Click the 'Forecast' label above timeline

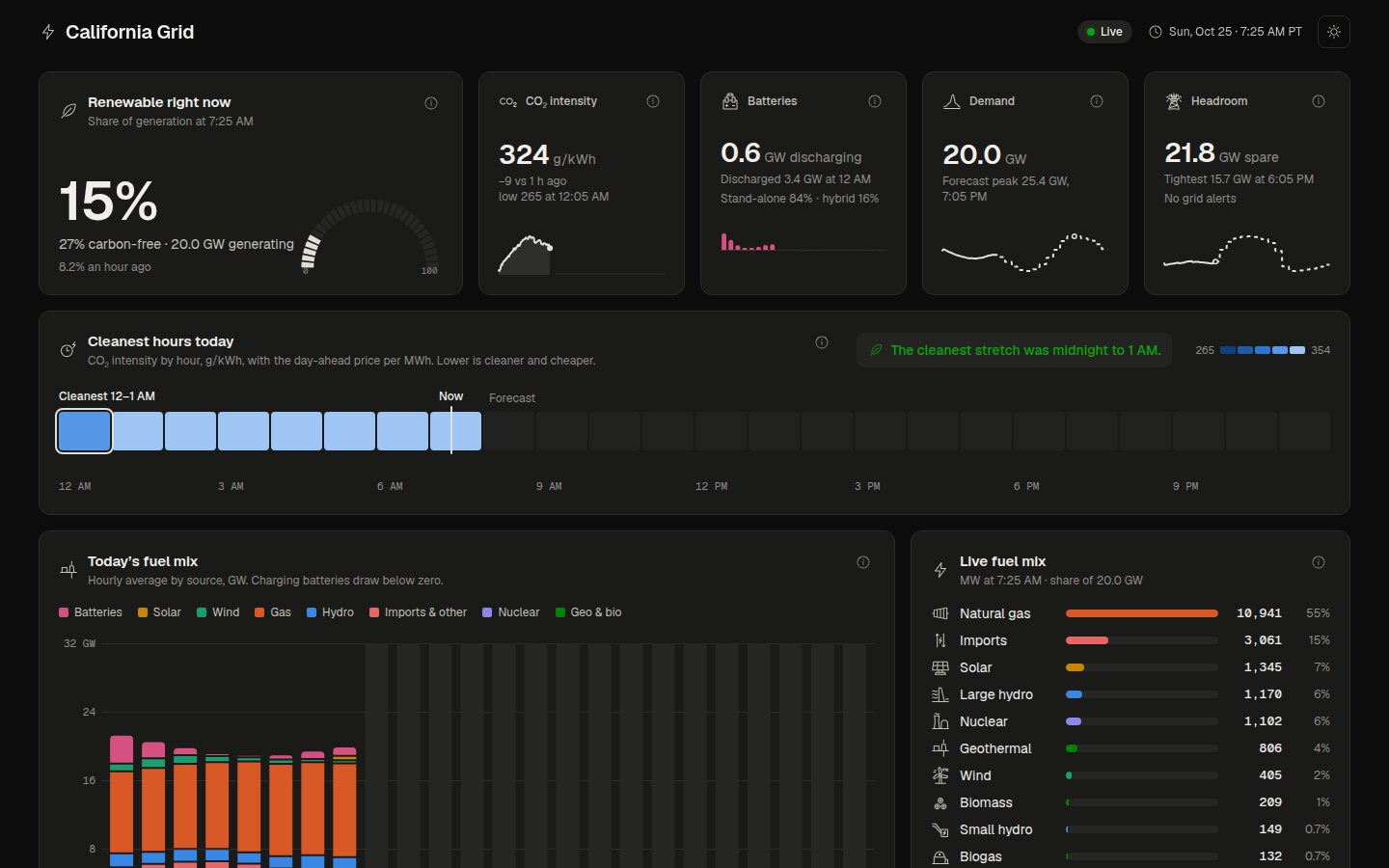(512, 398)
